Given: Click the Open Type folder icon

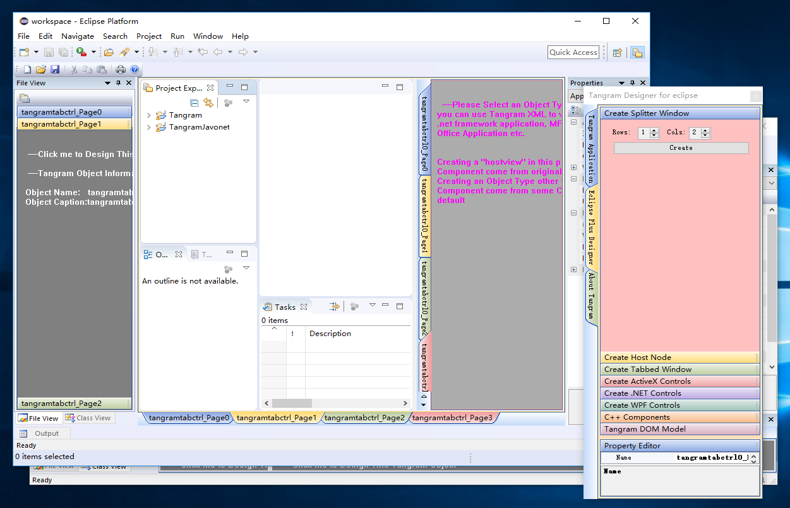Looking at the screenshot, I should [108, 52].
